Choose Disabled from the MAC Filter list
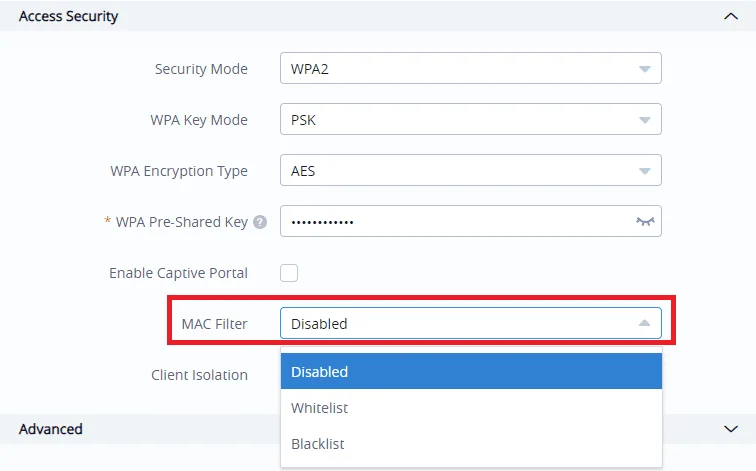This screenshot has height=471, width=756. click(x=471, y=371)
